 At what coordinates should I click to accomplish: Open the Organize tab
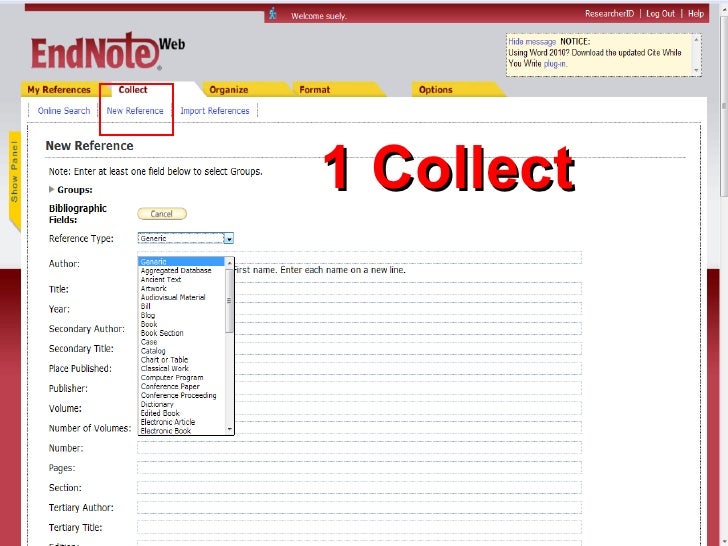tap(228, 90)
